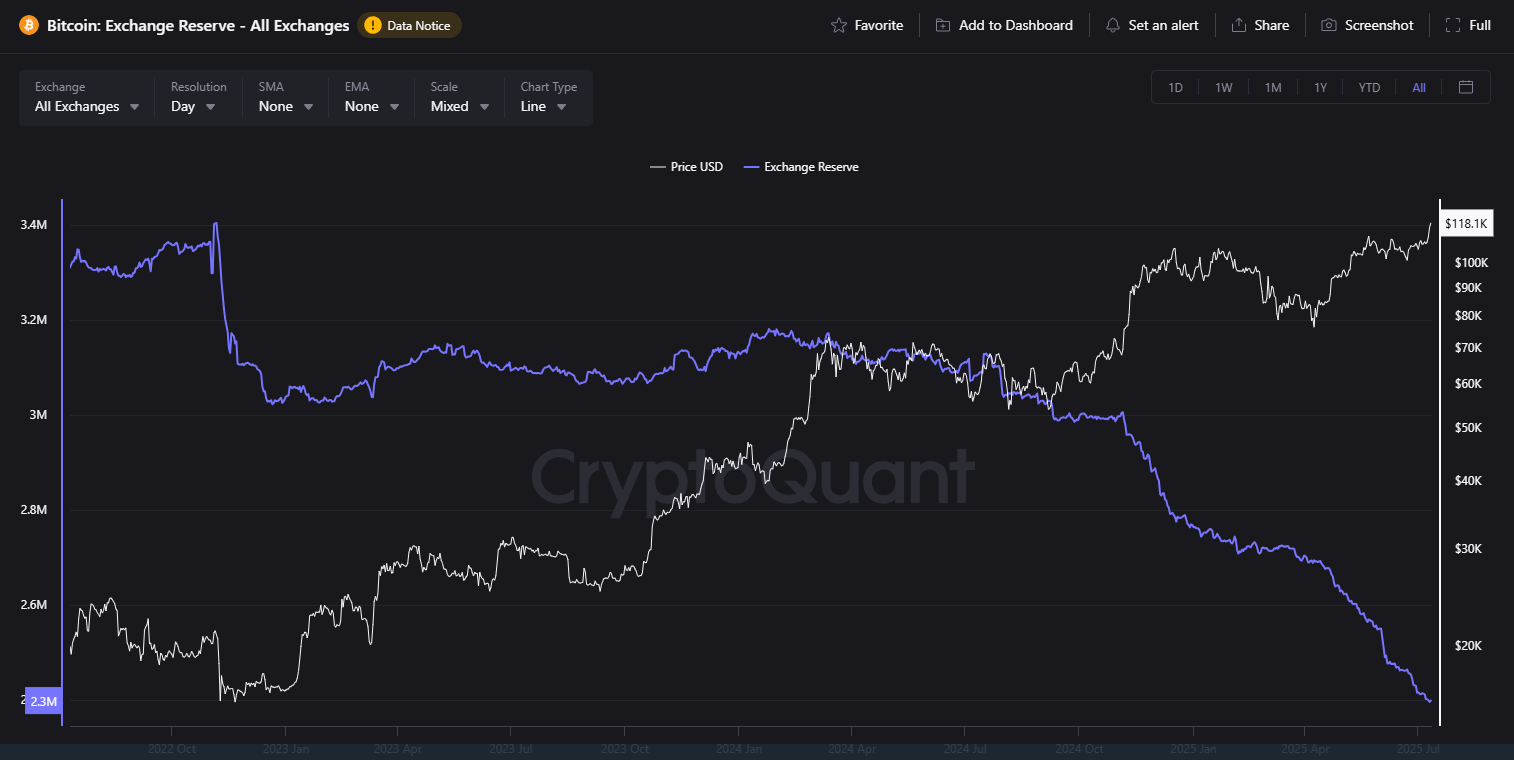The image size is (1514, 760).
Task: Click the $30K right axis label
Action: 1468,549
